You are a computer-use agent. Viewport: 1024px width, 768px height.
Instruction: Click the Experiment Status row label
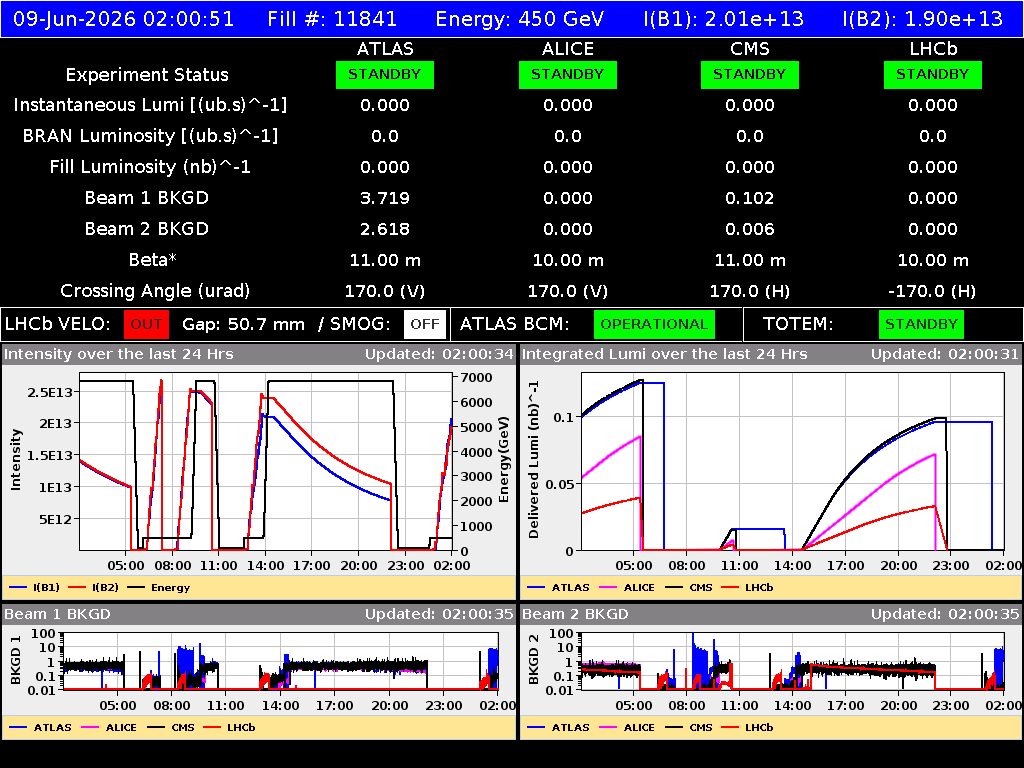tap(147, 74)
